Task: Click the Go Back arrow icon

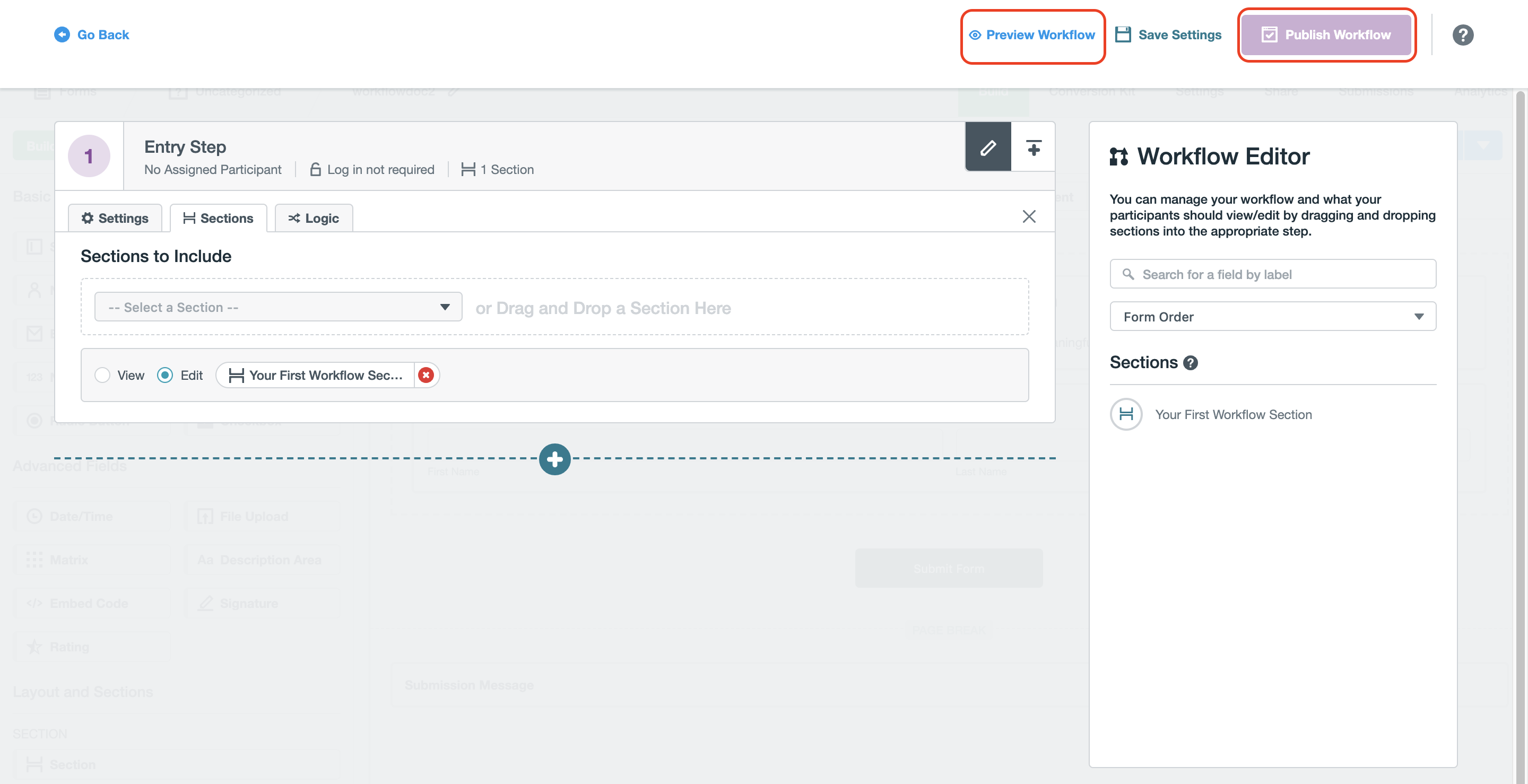Action: click(x=62, y=35)
